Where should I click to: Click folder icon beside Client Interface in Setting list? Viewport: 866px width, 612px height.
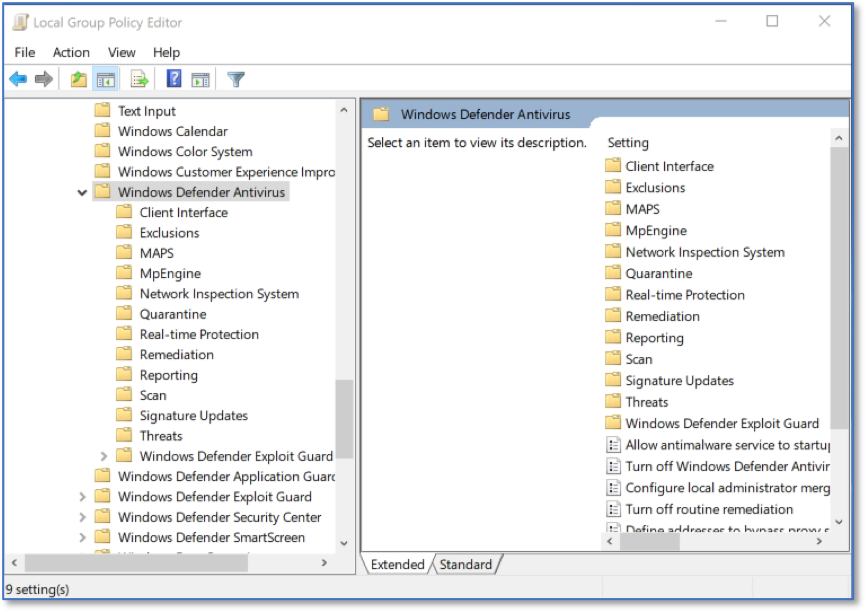pos(613,166)
